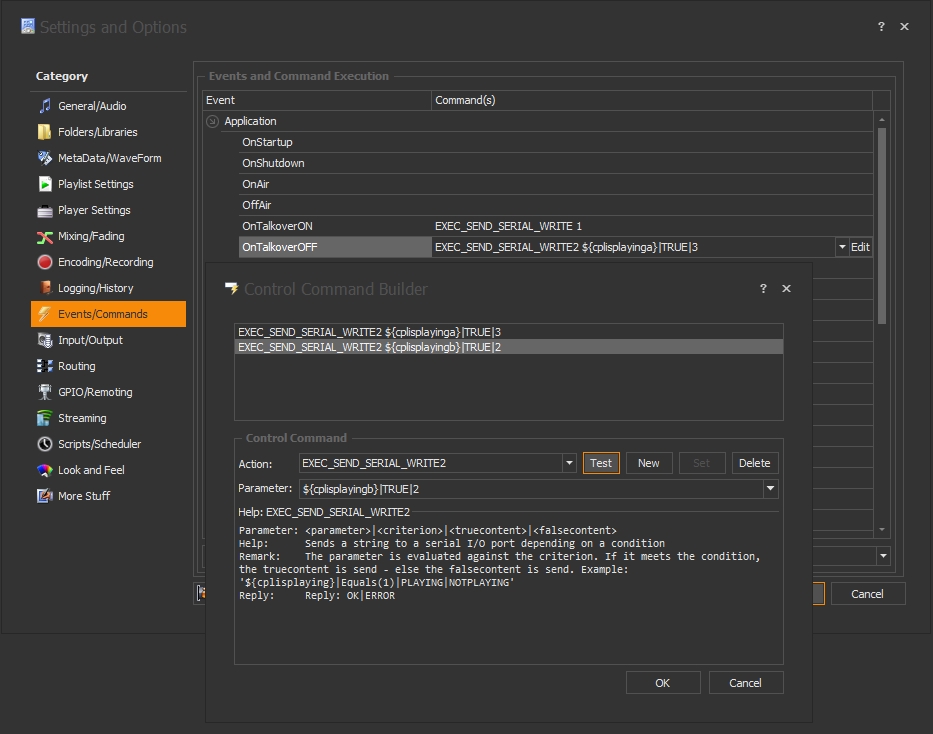The width and height of the screenshot is (933, 734).
Task: Open the Scripts/Scheduler clock icon
Action: 44,444
